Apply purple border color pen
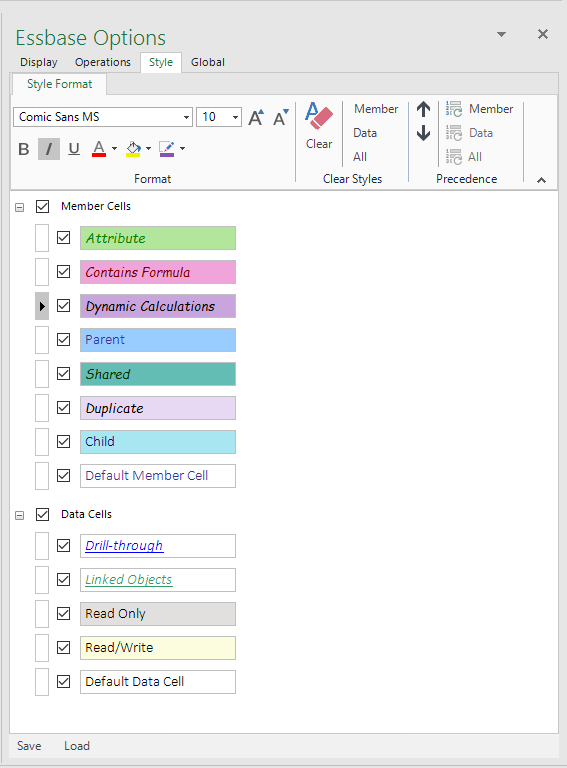567x768 pixels. tap(167, 149)
